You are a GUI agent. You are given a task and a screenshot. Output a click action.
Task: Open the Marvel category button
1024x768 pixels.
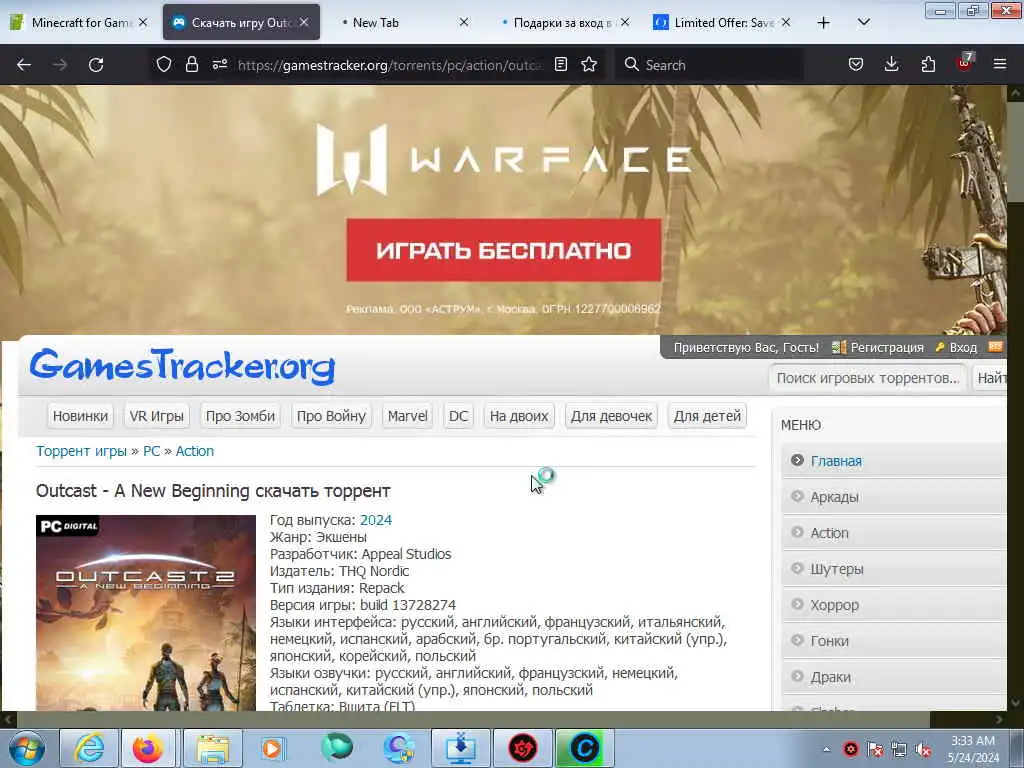[408, 416]
